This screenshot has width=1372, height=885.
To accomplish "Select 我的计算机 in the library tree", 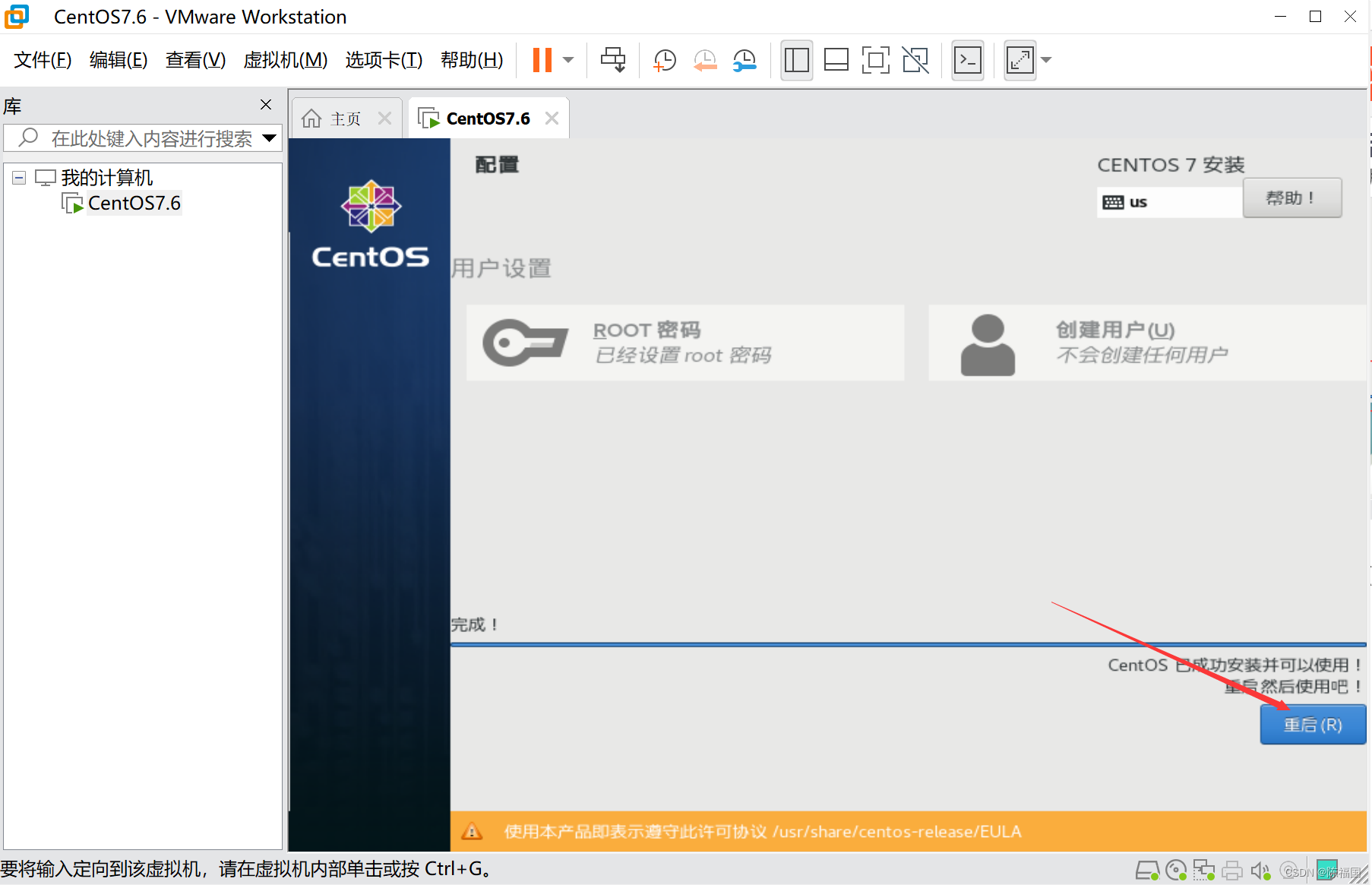I will (107, 178).
